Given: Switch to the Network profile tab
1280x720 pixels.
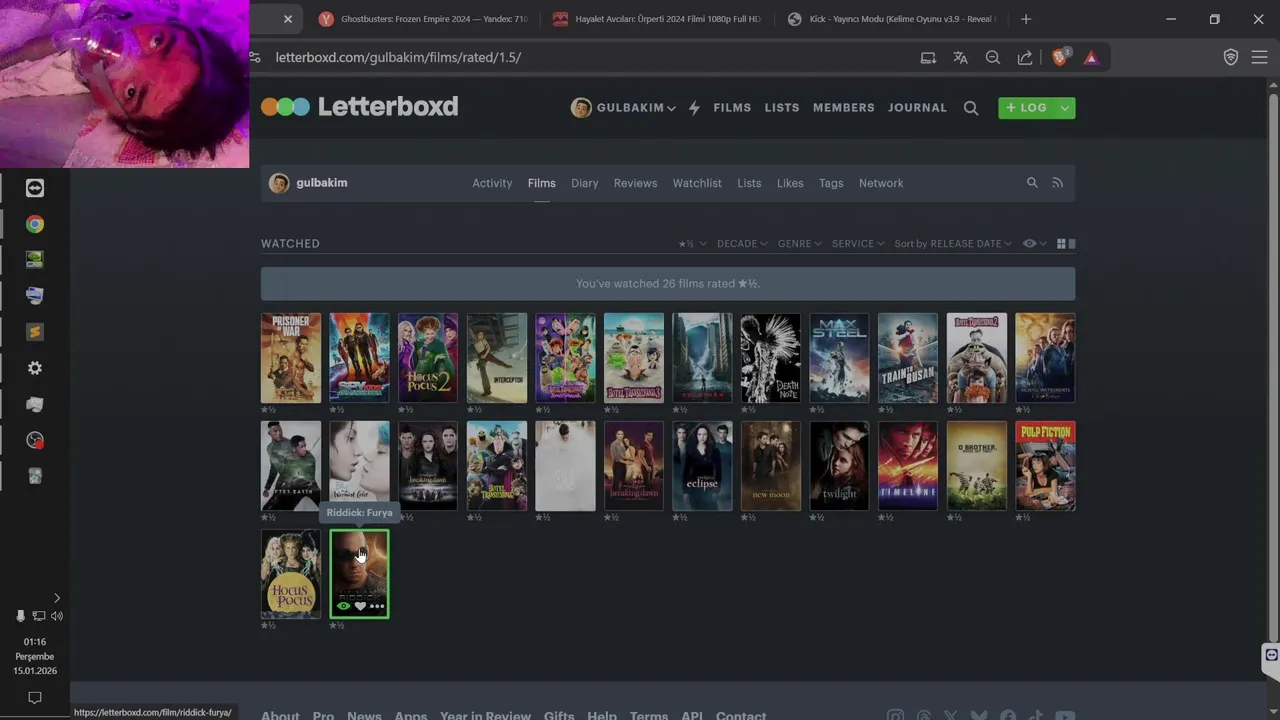Looking at the screenshot, I should (x=881, y=183).
